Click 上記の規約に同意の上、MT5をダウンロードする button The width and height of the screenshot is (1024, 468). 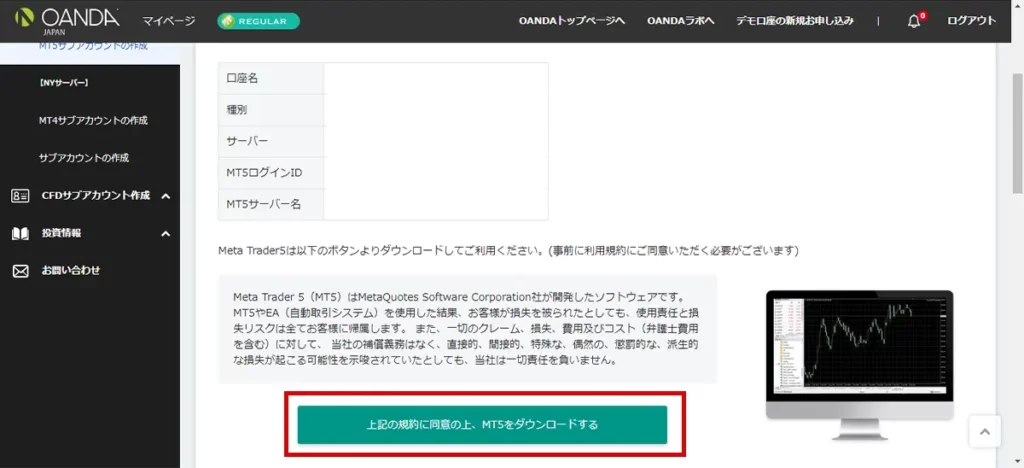point(482,425)
